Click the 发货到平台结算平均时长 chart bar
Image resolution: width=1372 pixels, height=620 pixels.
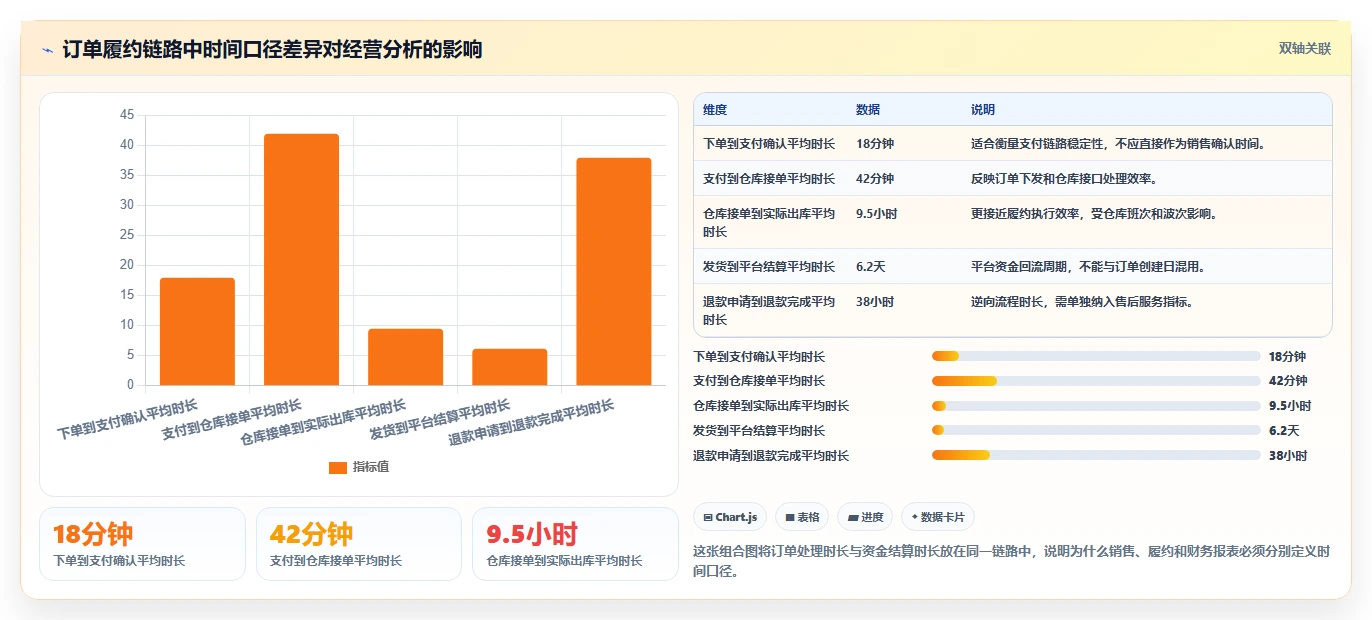[x=509, y=367]
